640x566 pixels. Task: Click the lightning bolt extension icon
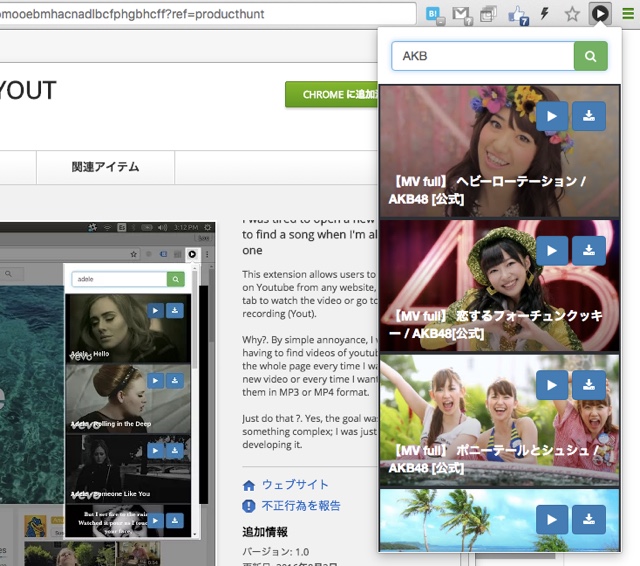click(x=544, y=13)
